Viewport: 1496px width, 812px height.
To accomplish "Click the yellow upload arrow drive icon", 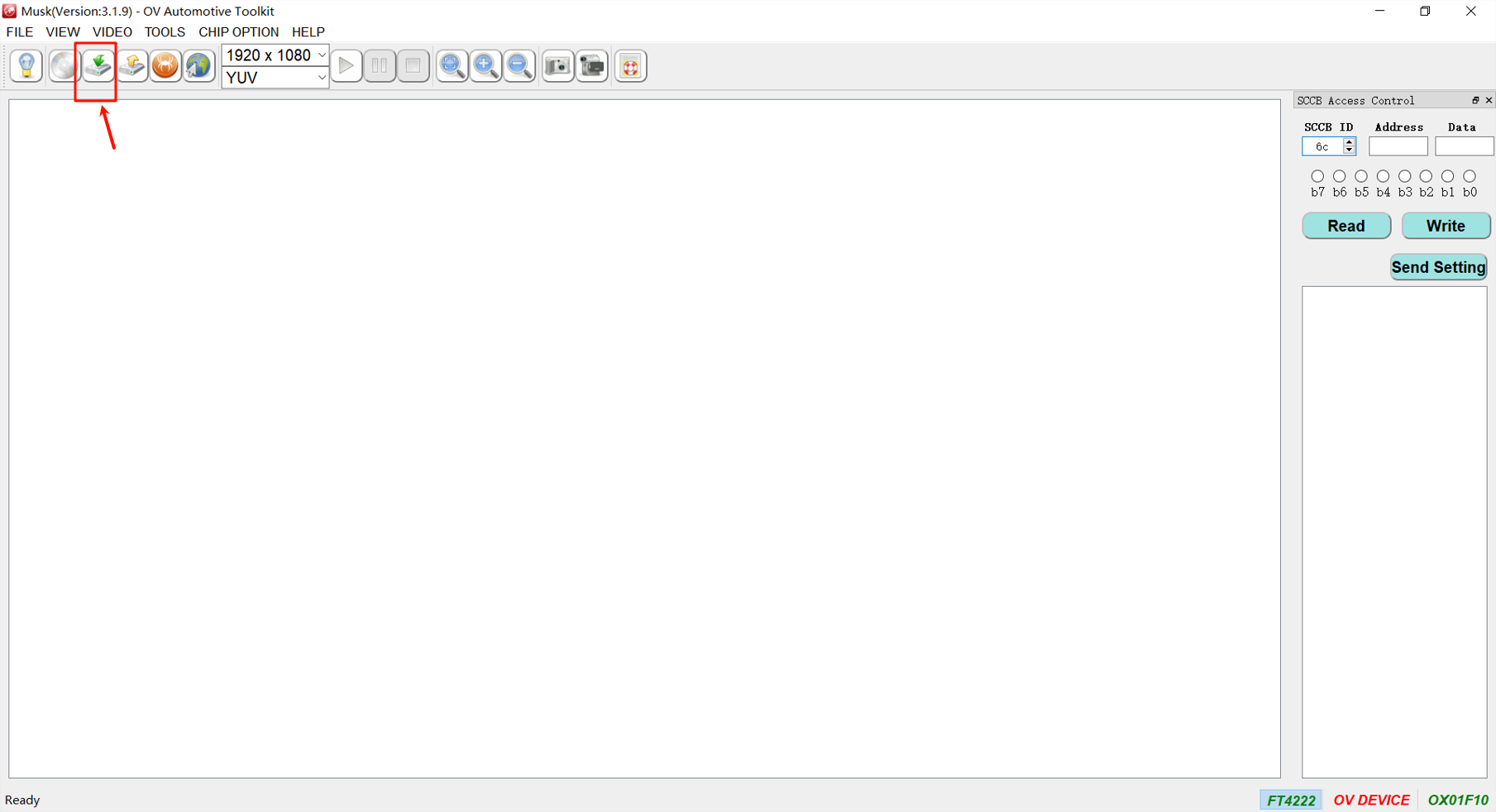I will coord(131,65).
